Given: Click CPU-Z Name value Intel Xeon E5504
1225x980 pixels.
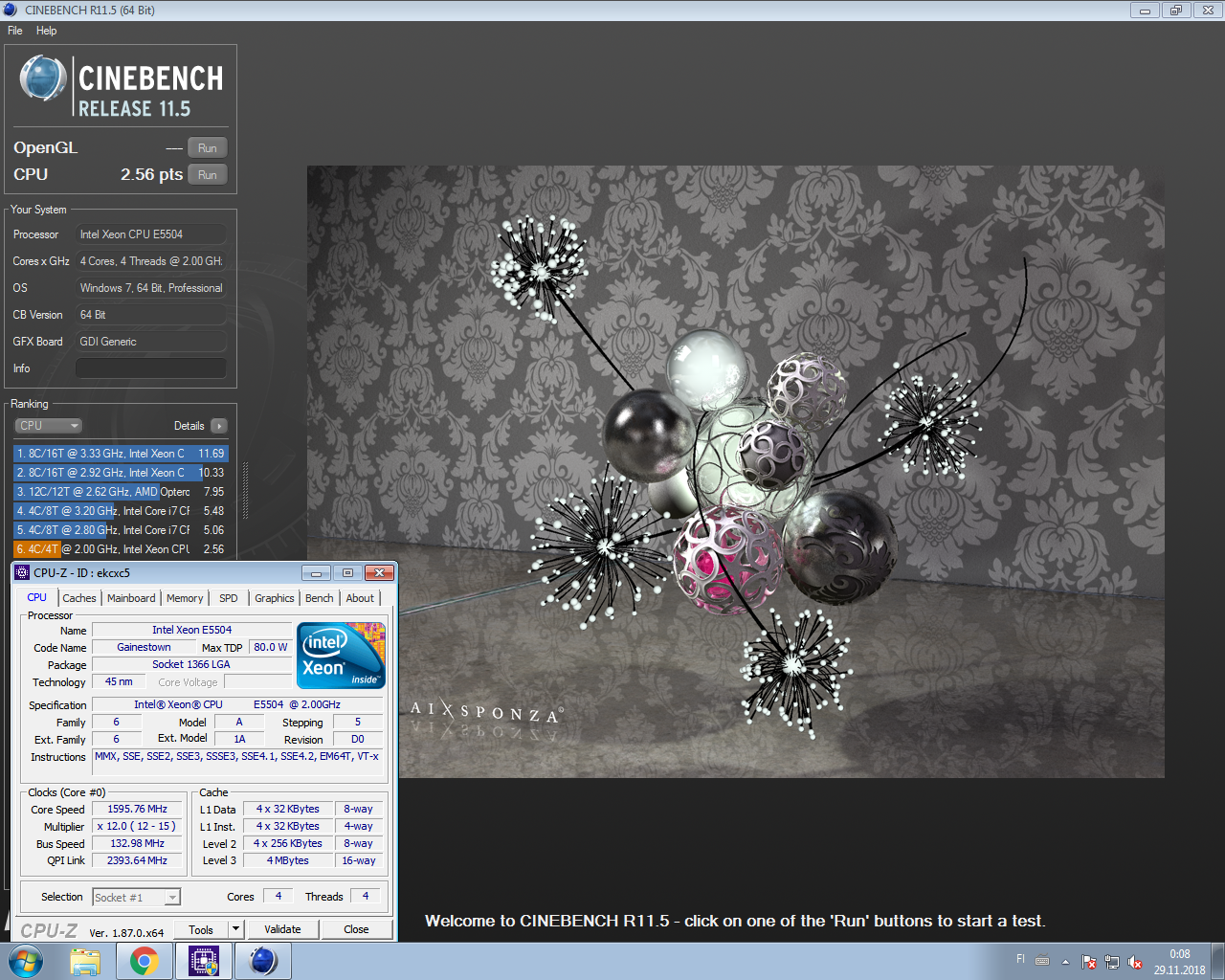Looking at the screenshot, I should coord(191,630).
